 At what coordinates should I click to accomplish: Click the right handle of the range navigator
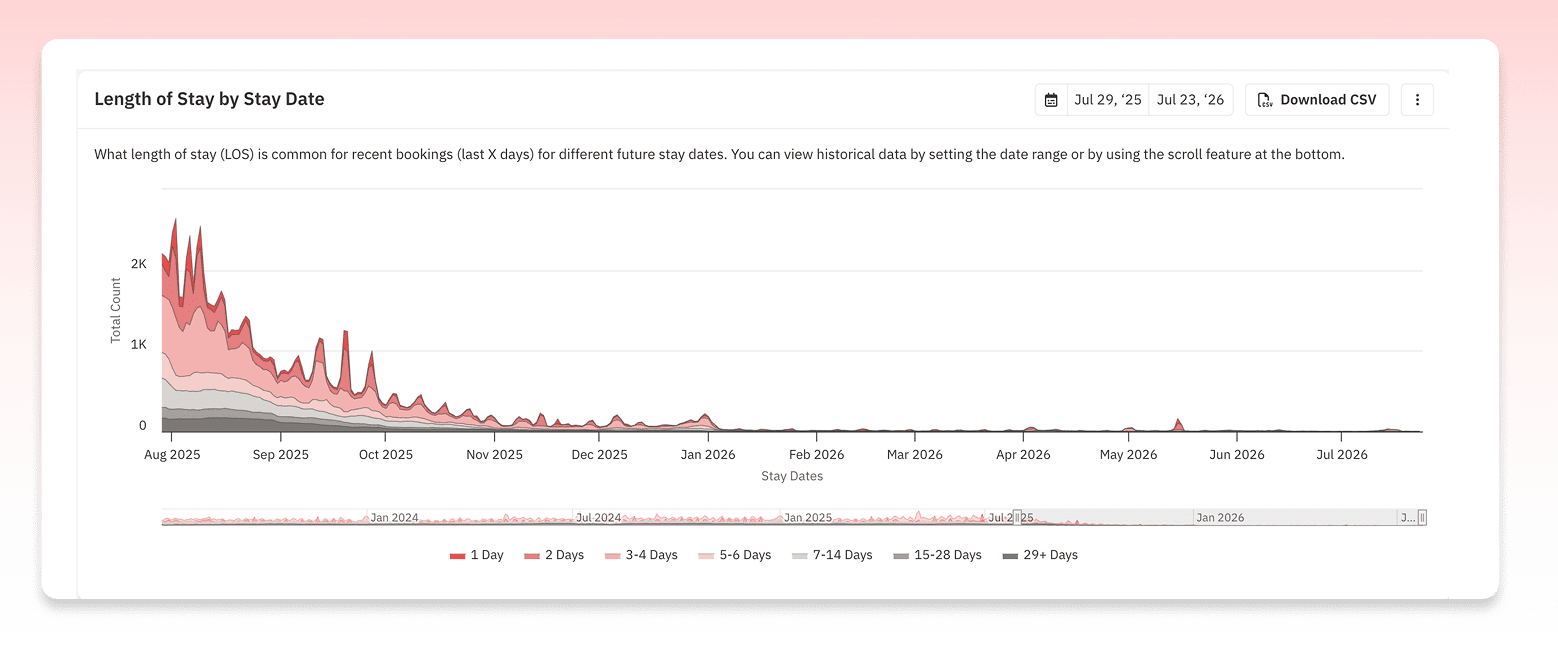[1421, 517]
